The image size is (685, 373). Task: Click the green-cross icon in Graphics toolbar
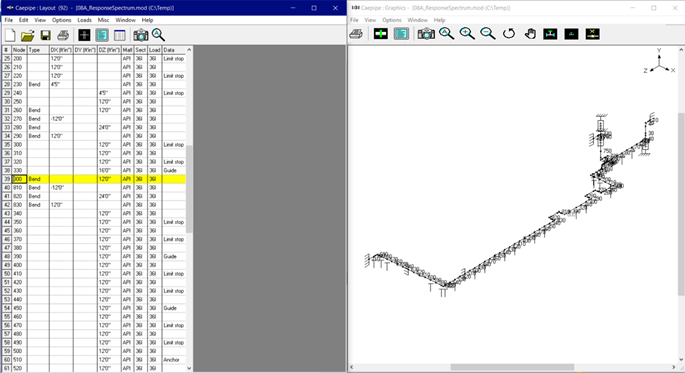381,34
